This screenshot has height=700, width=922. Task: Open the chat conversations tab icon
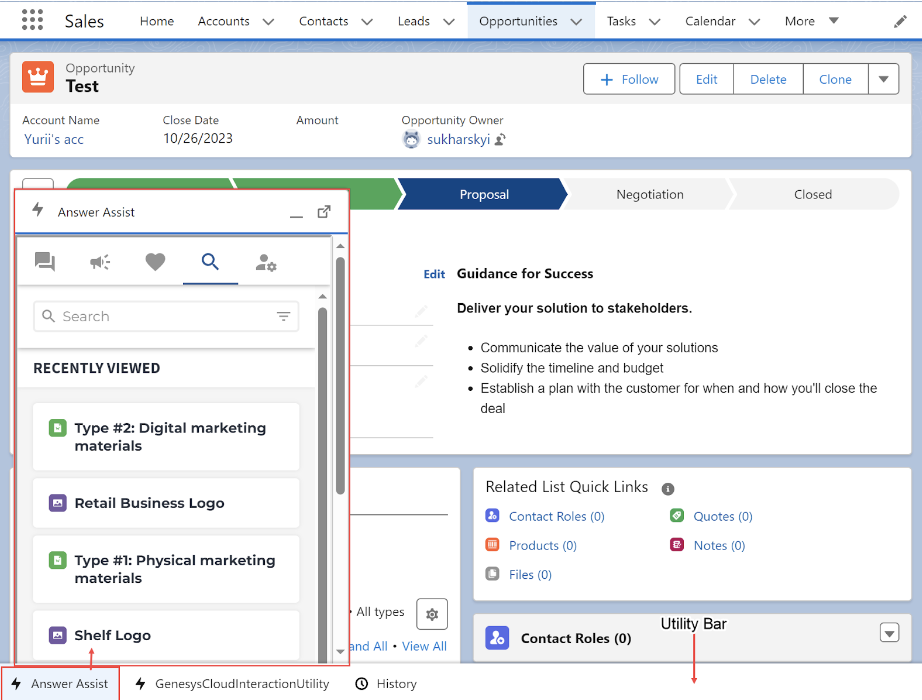point(45,261)
